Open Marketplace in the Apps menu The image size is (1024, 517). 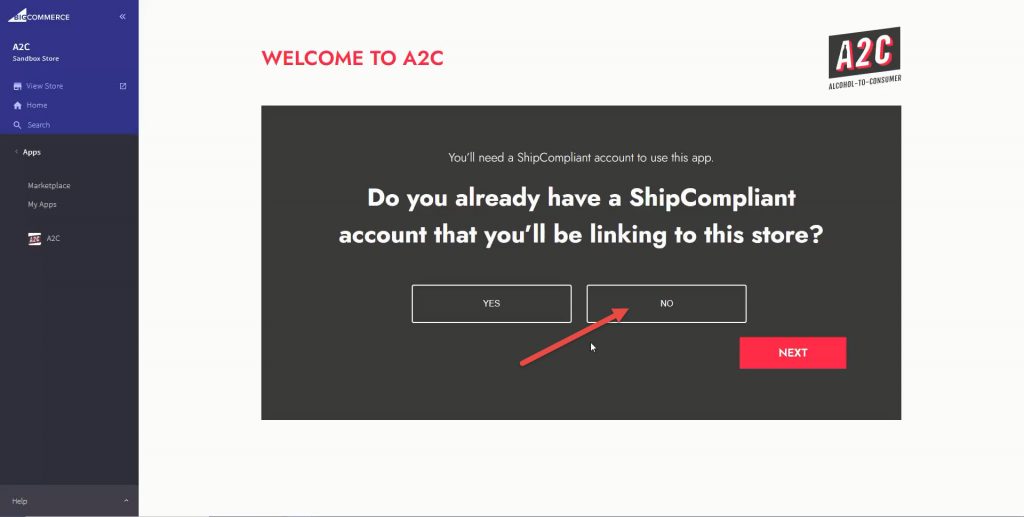[x=49, y=185]
